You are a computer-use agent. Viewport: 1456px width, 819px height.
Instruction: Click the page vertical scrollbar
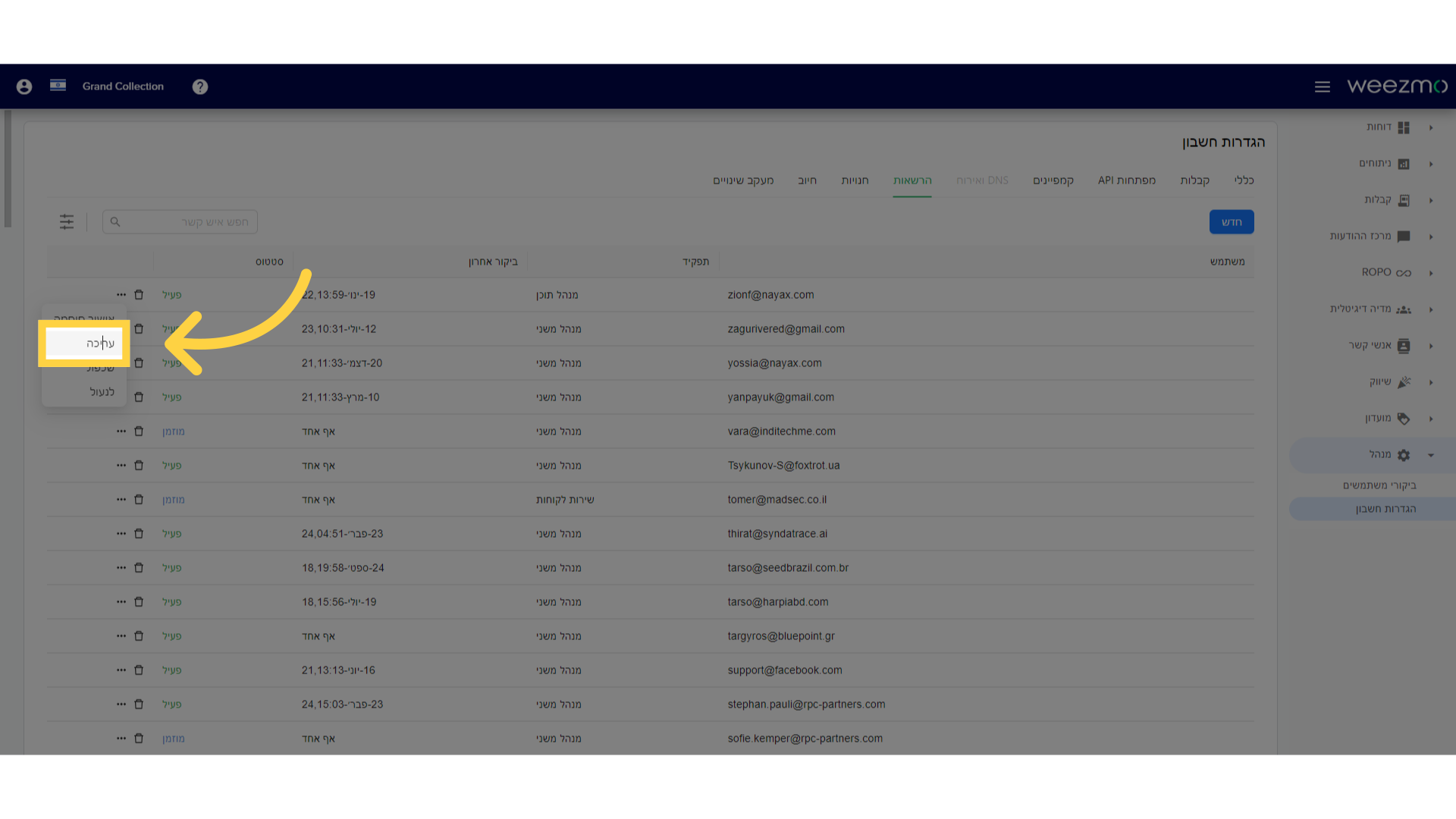pyautogui.click(x=8, y=168)
